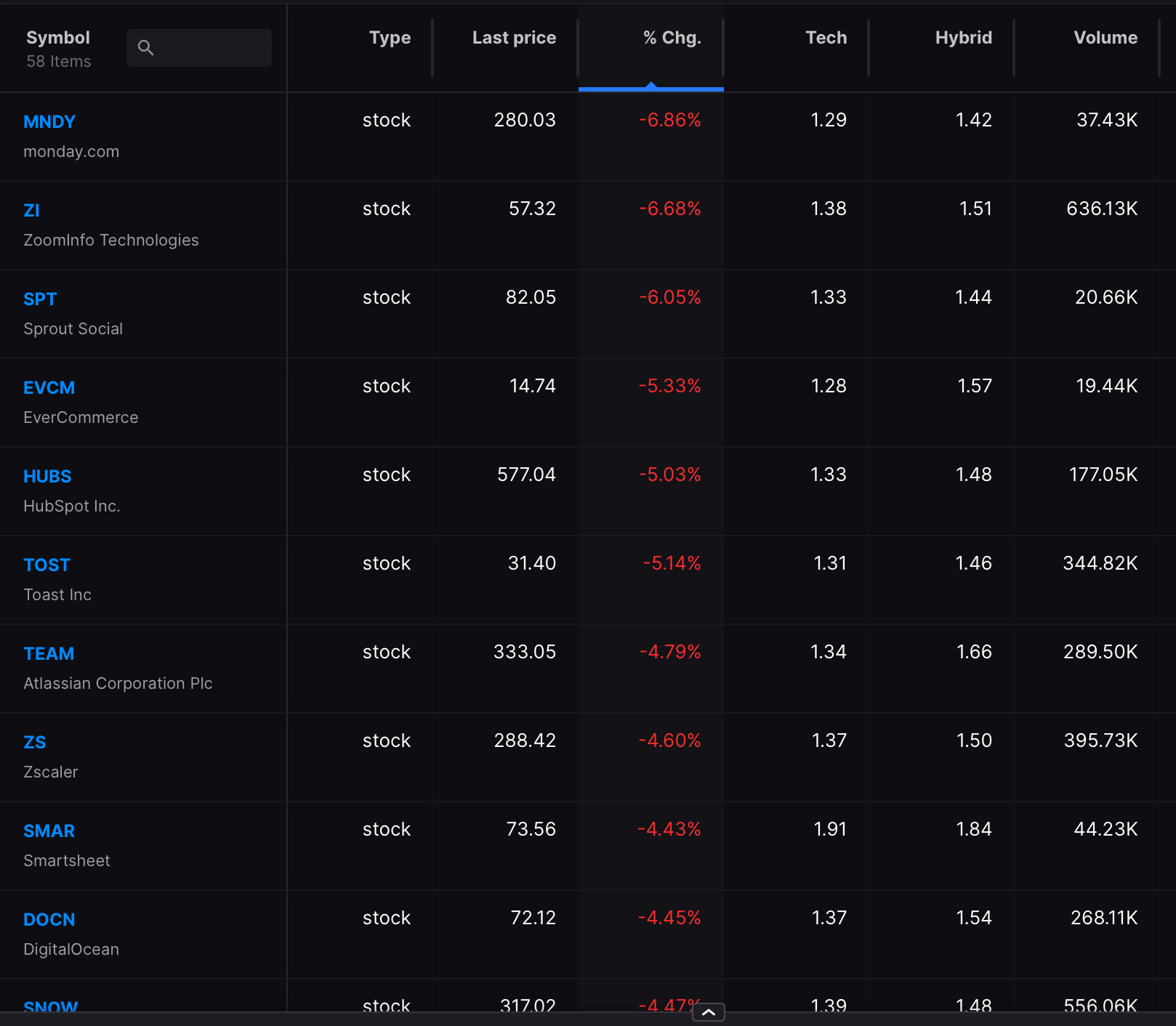Click ZI last price 57.32
The height and width of the screenshot is (1026, 1176).
pyautogui.click(x=532, y=209)
